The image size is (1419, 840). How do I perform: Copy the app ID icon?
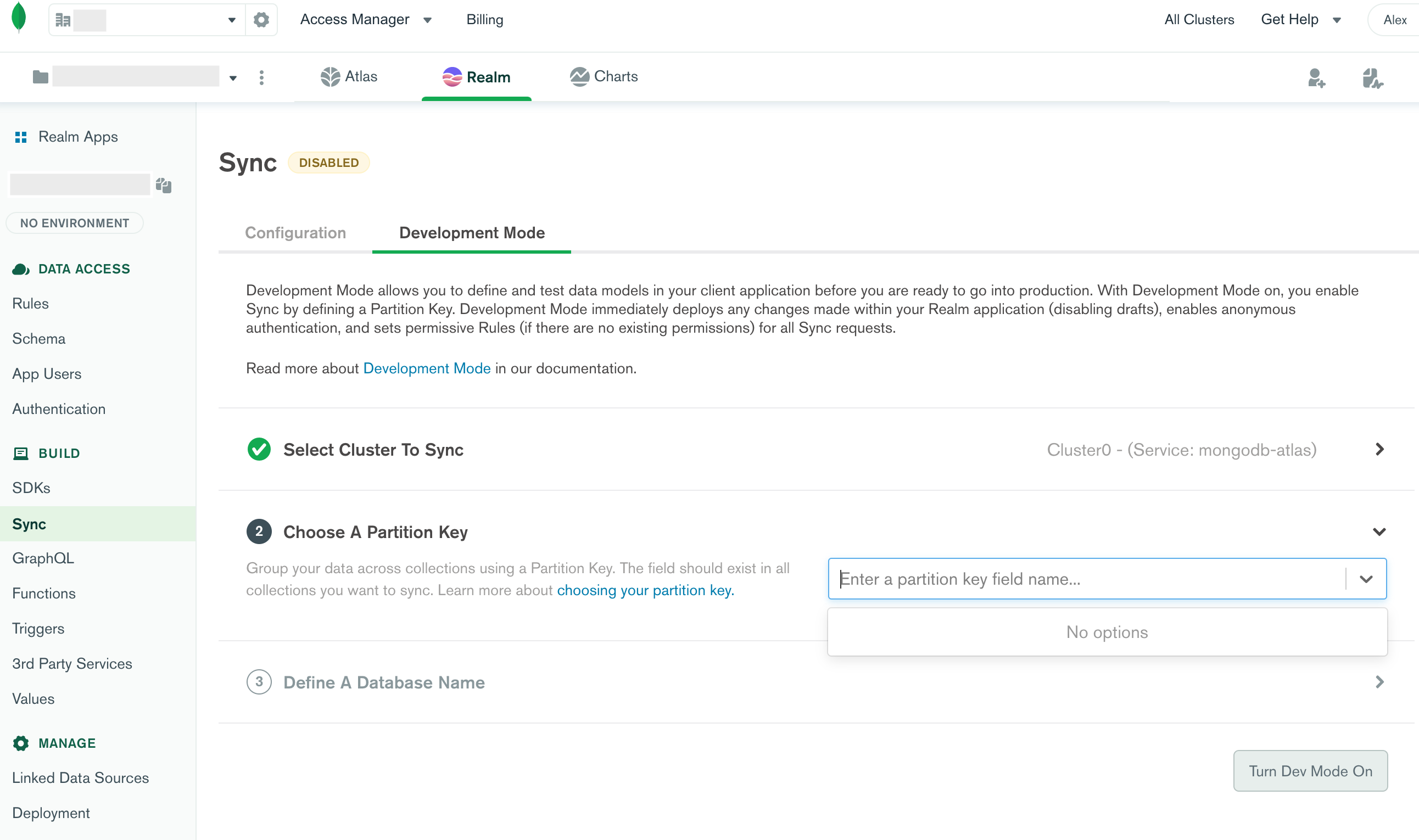(164, 185)
